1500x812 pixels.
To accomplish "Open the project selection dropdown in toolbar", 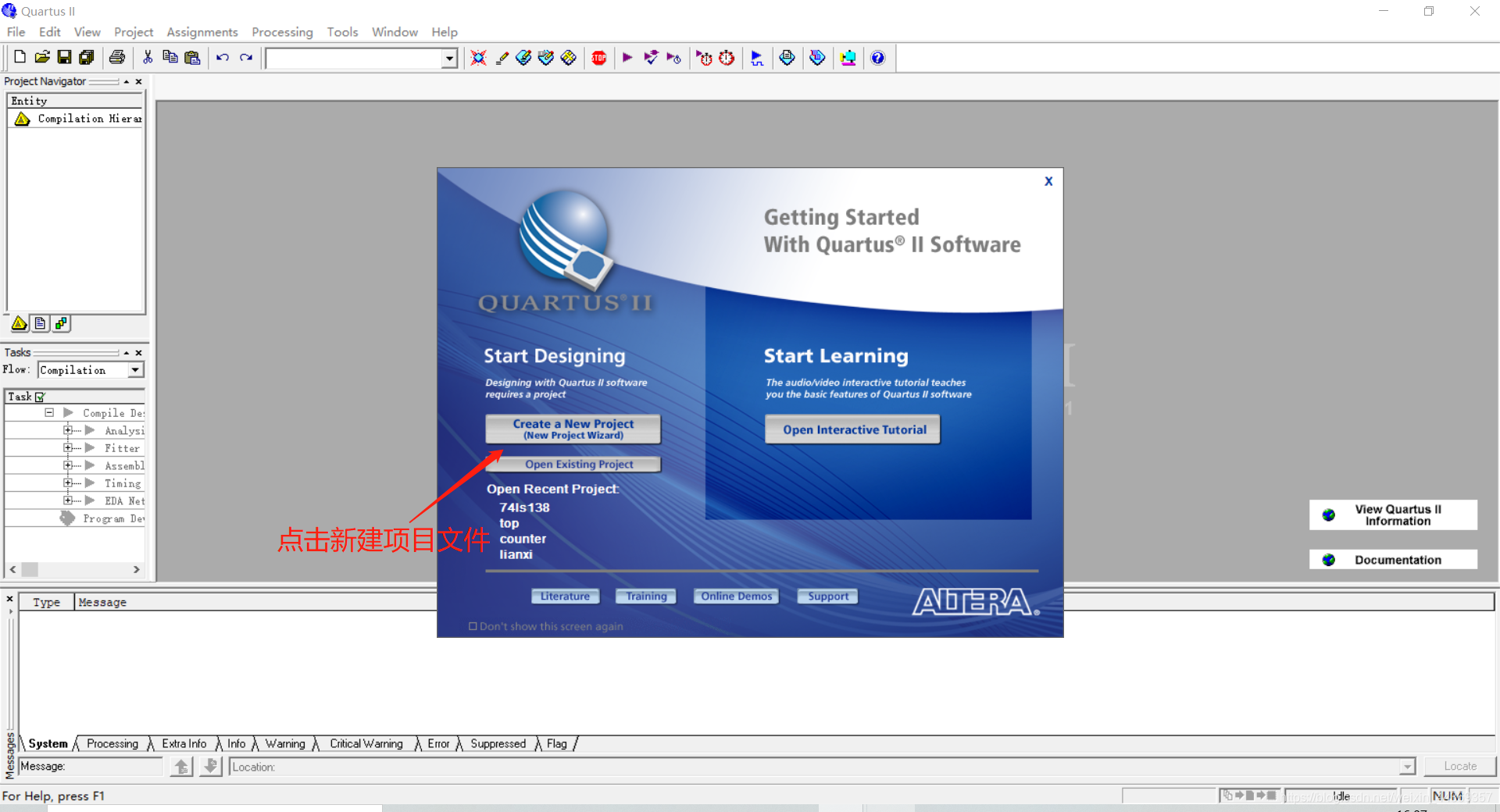I will 449,59.
